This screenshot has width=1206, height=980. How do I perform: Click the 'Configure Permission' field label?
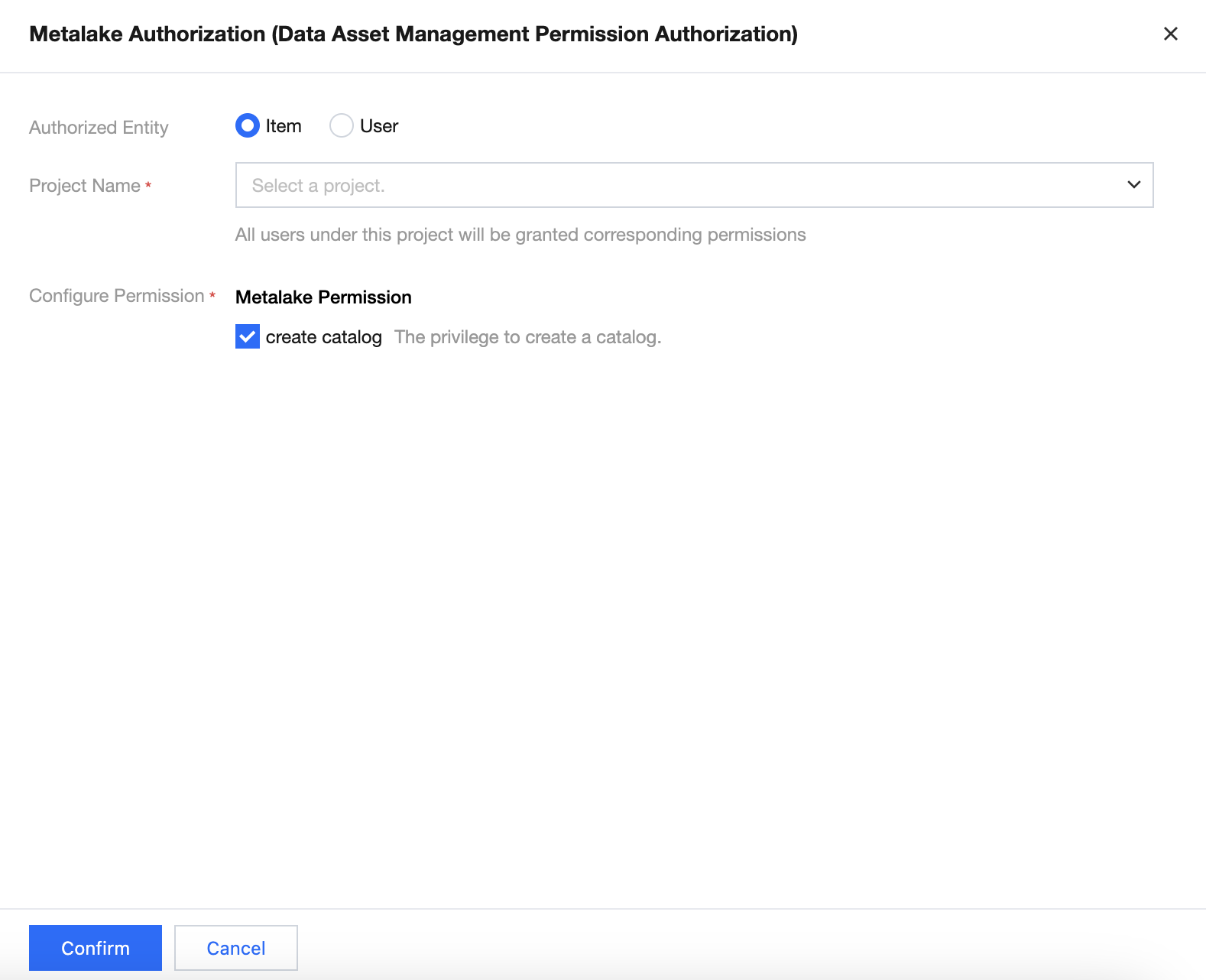coord(117,296)
